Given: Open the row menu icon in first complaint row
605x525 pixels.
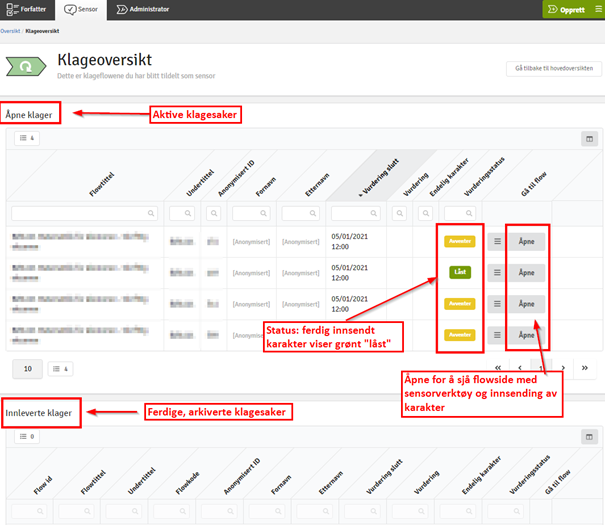Looking at the screenshot, I should click(495, 241).
